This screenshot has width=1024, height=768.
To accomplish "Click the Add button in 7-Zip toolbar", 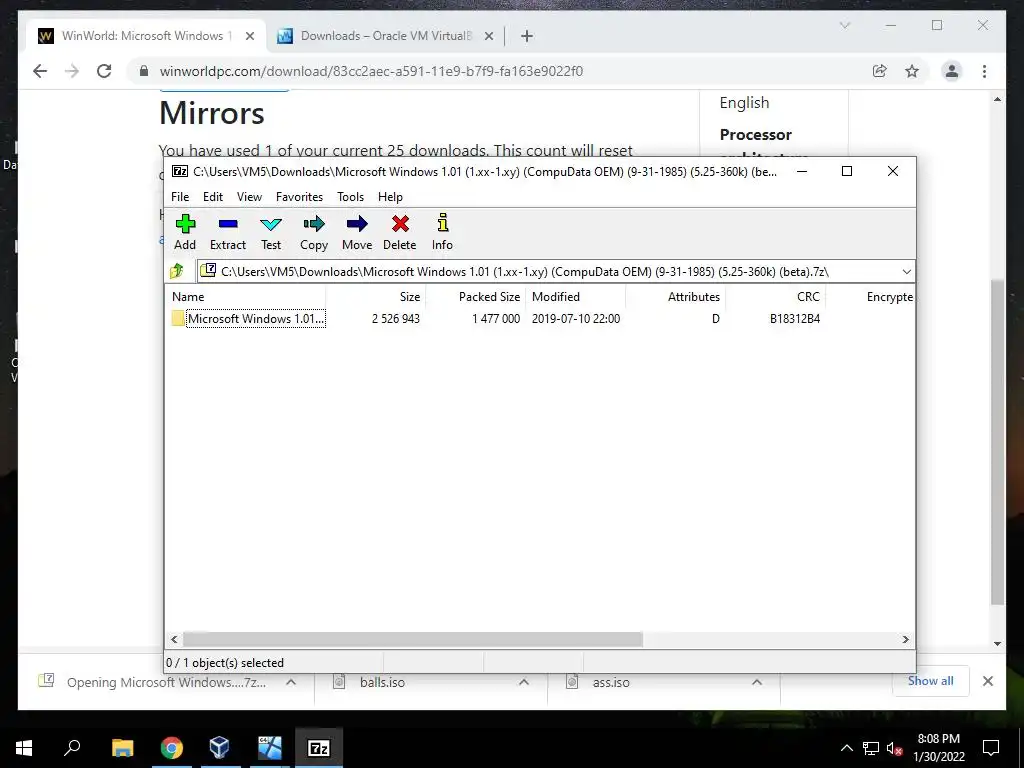I will pyautogui.click(x=185, y=232).
